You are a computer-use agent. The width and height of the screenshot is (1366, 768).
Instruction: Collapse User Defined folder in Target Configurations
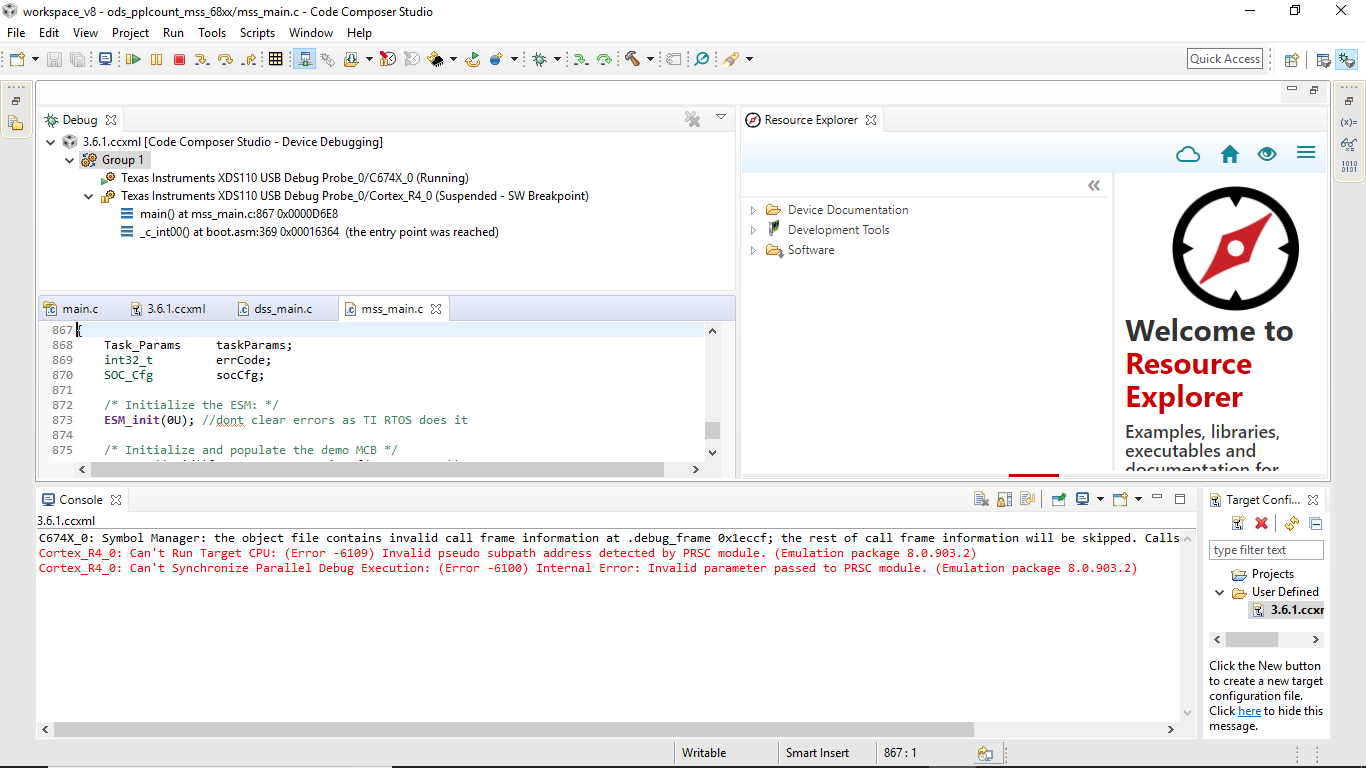pyautogui.click(x=1220, y=592)
